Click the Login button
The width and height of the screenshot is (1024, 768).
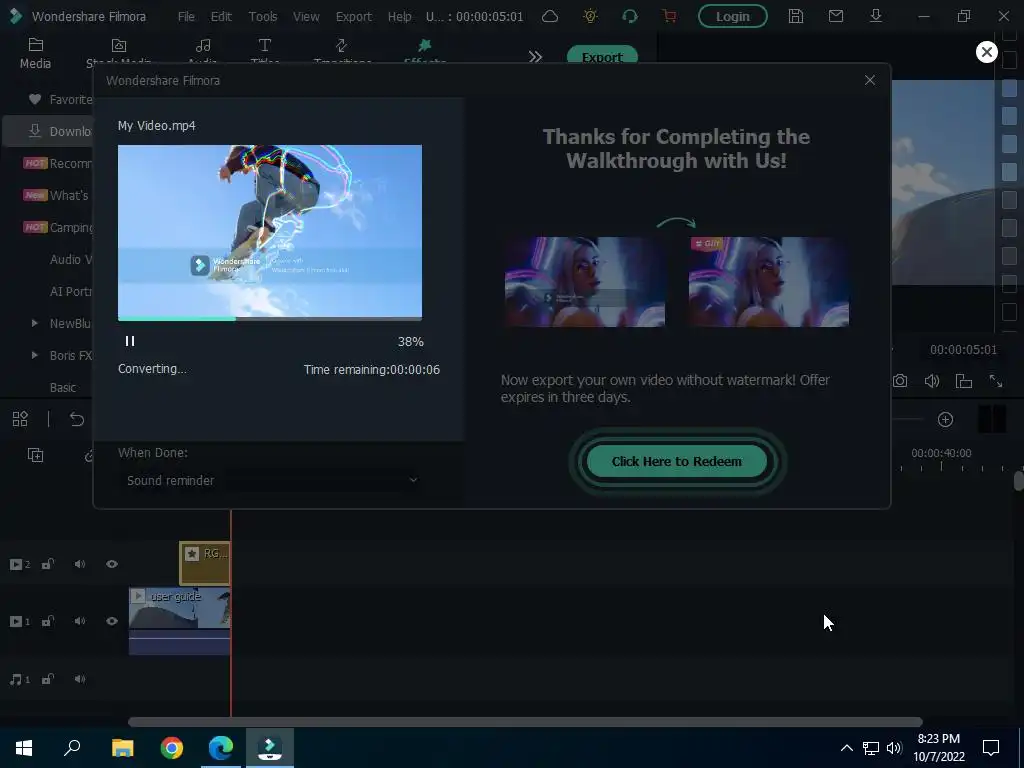pos(732,16)
